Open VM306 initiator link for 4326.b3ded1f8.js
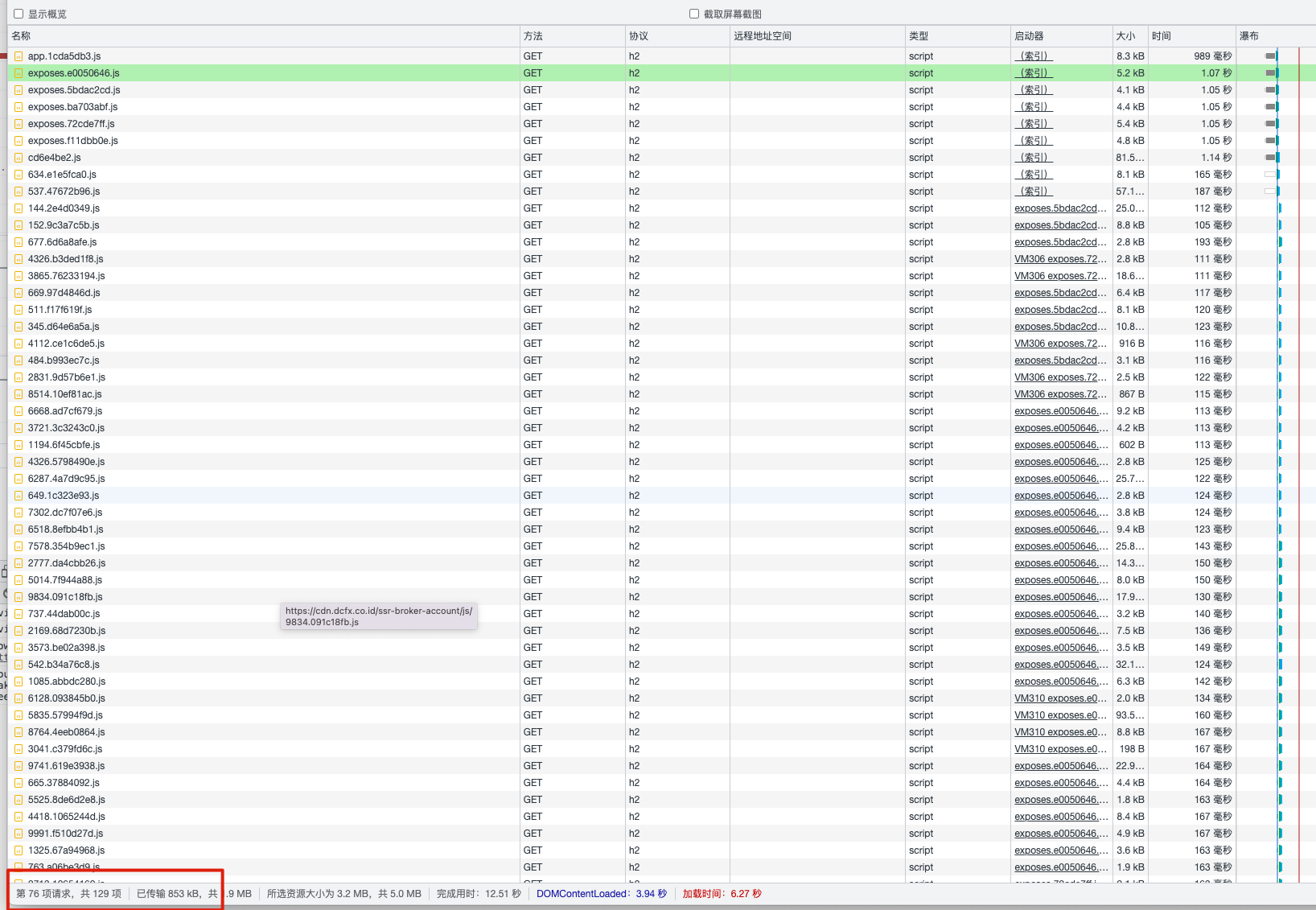 [1061, 259]
